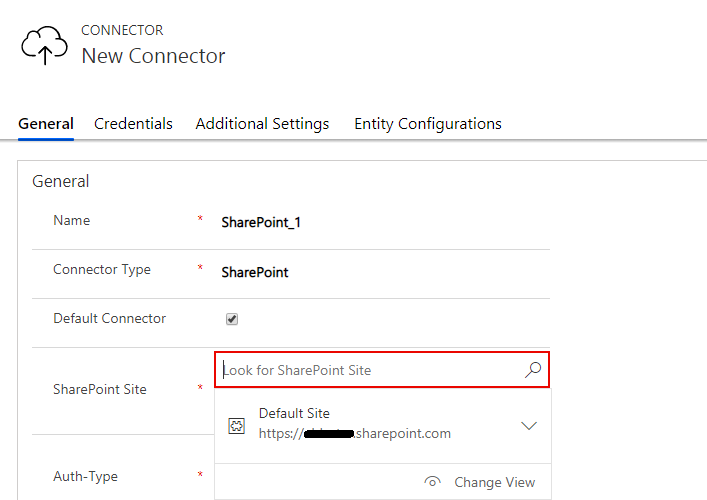Switch to the General tab
Screen dimensions: 707x500
point(46,124)
